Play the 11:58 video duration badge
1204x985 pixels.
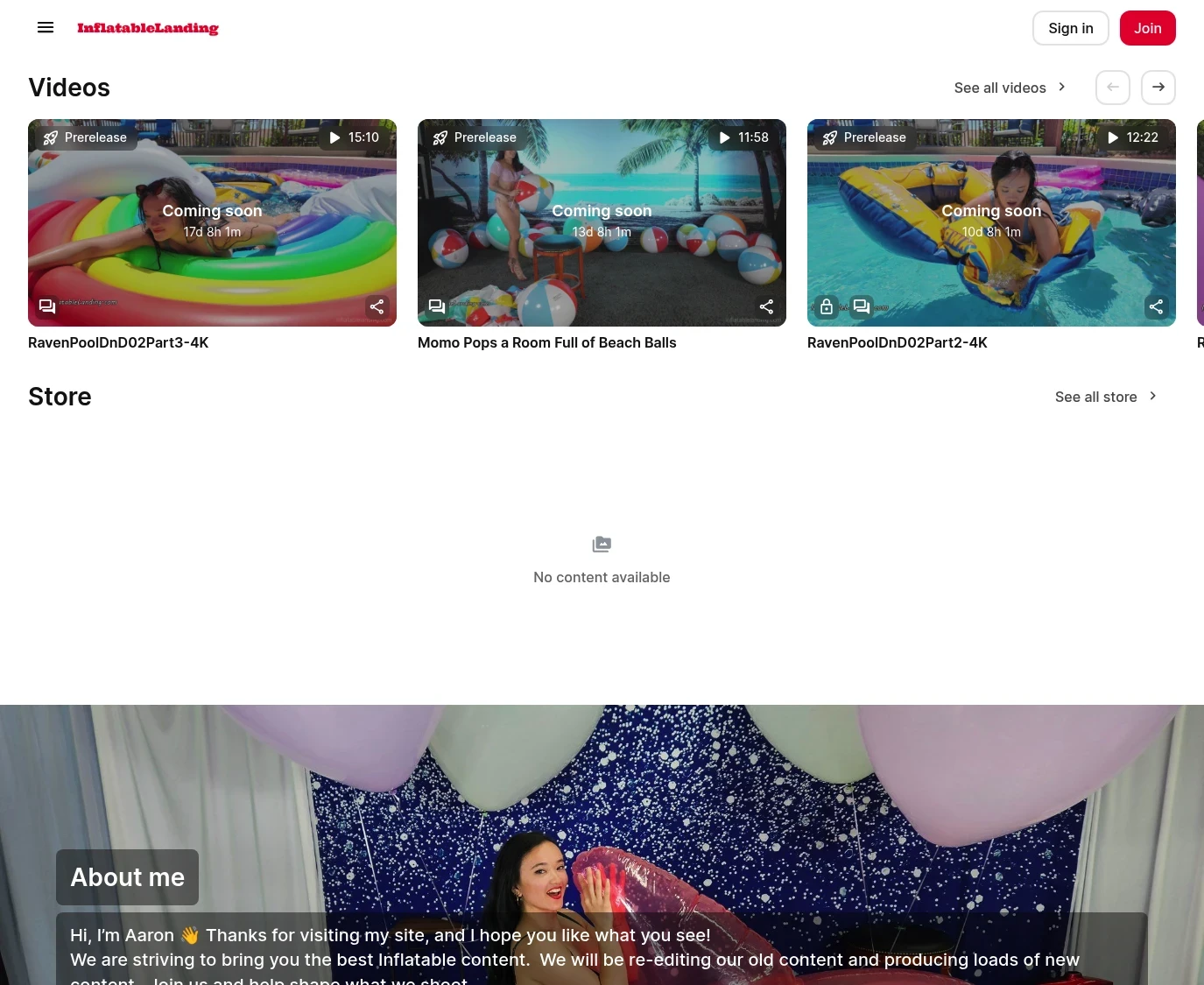pos(744,137)
